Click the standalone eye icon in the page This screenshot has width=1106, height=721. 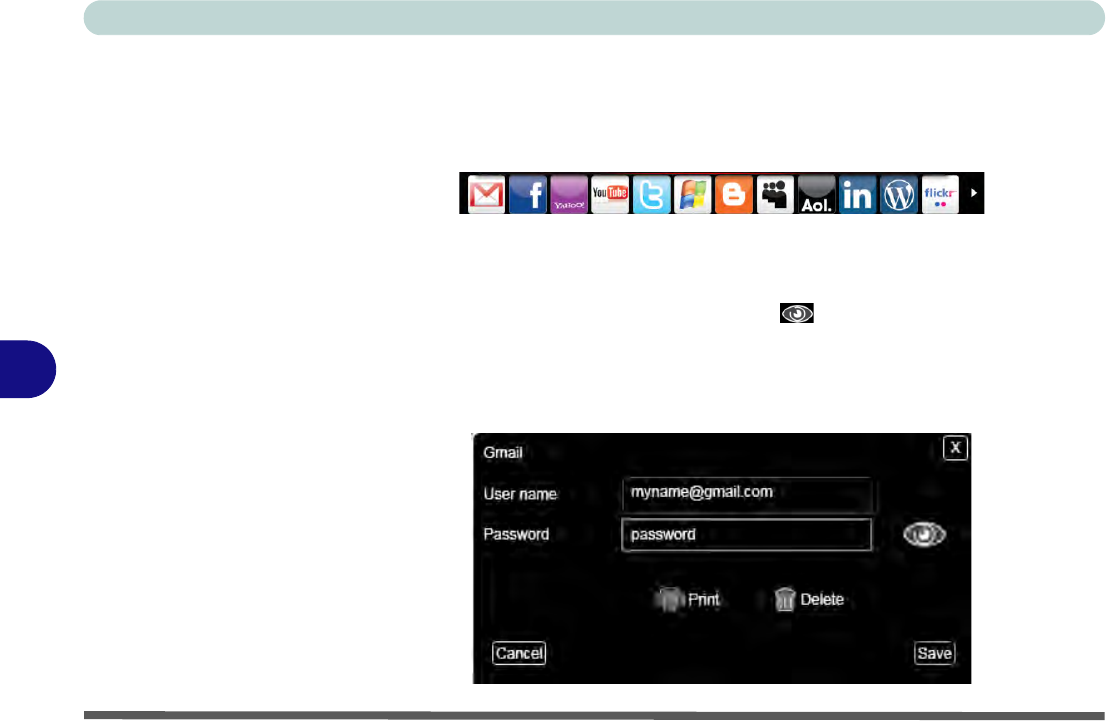(796, 313)
